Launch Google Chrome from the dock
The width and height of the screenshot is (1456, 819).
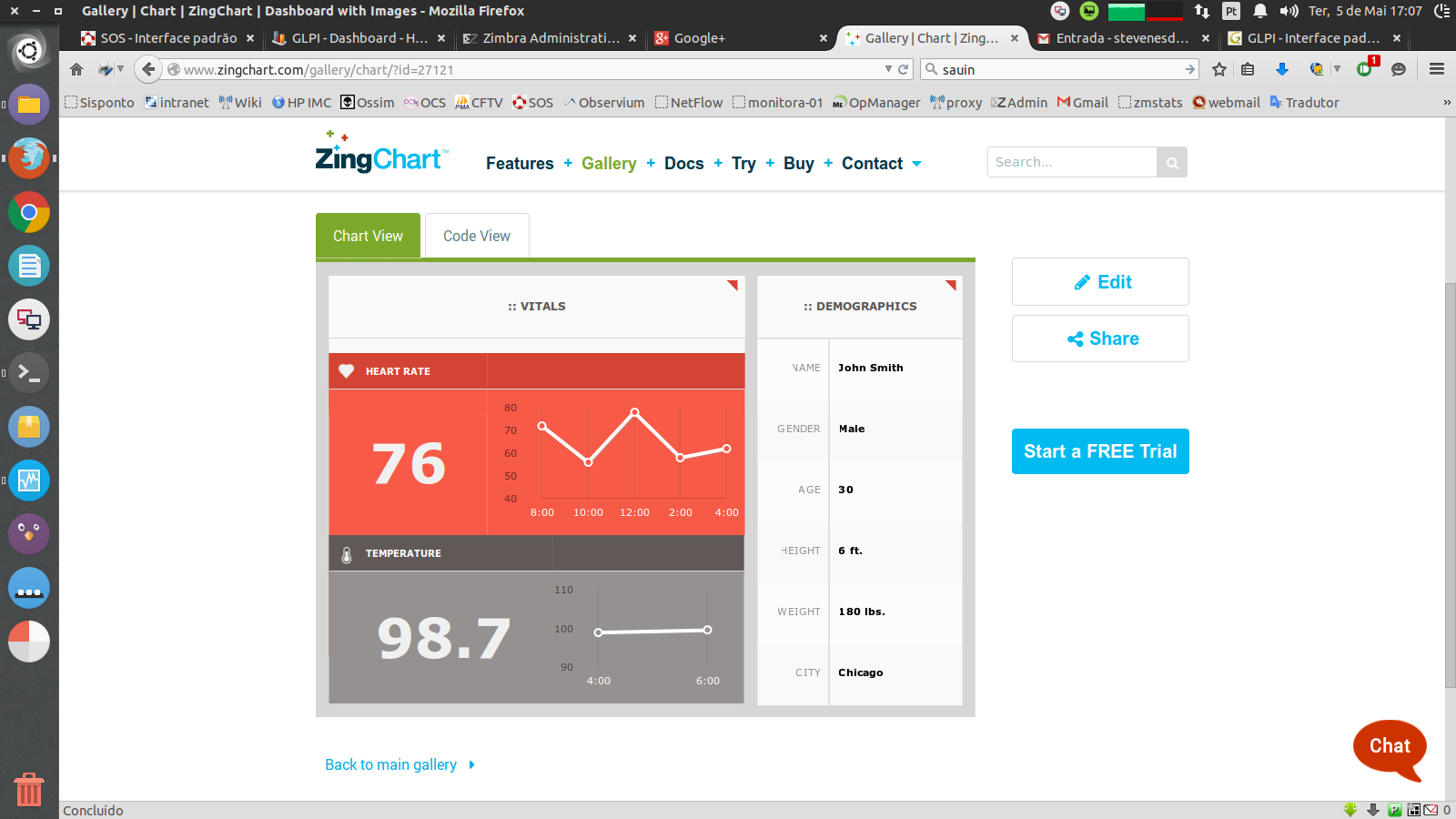click(x=29, y=213)
